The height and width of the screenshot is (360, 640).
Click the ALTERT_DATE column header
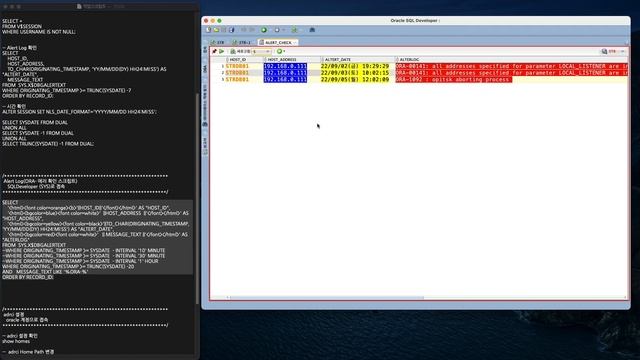pos(358,60)
